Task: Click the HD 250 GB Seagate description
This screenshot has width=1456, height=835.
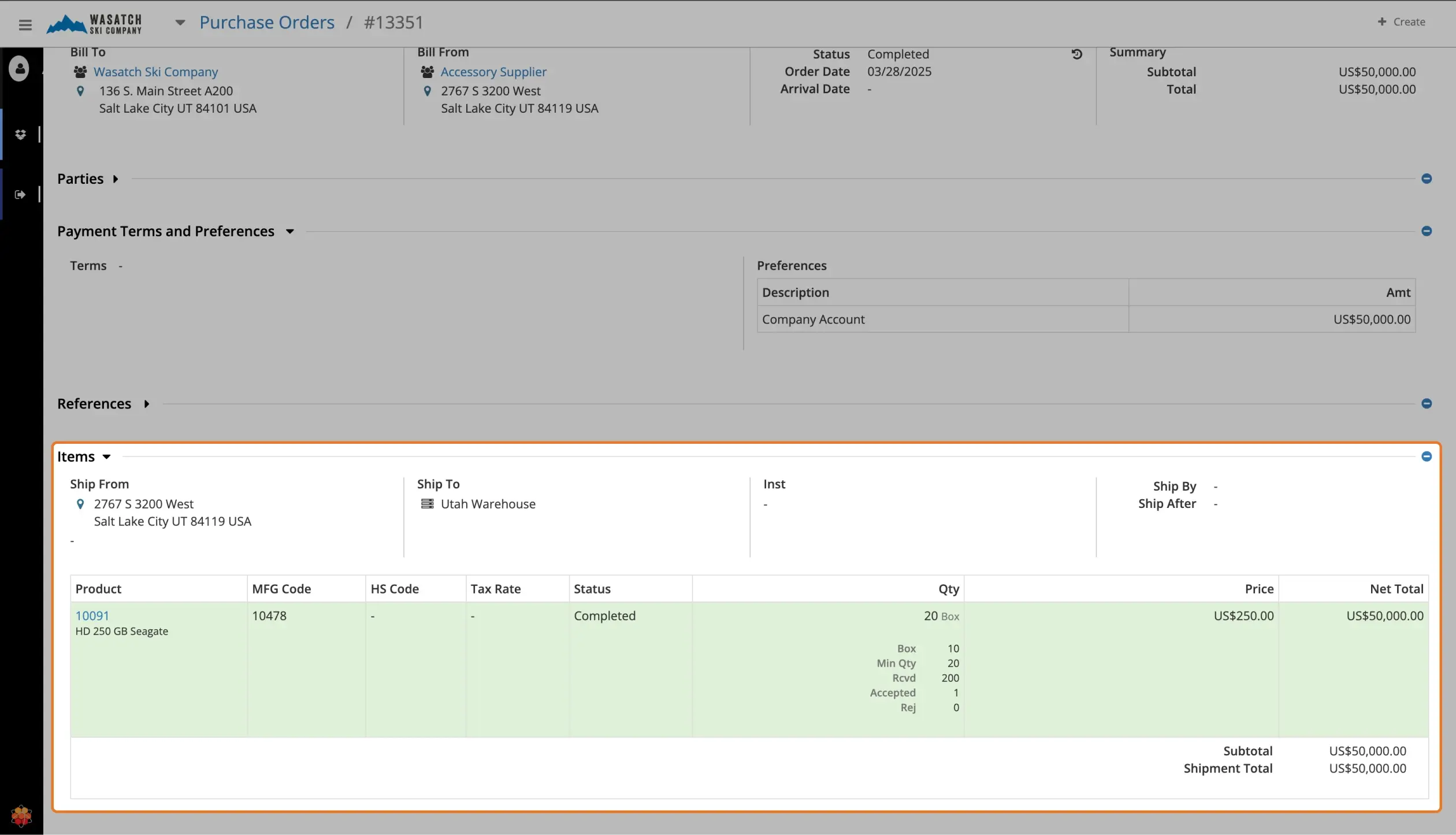Action: click(122, 631)
